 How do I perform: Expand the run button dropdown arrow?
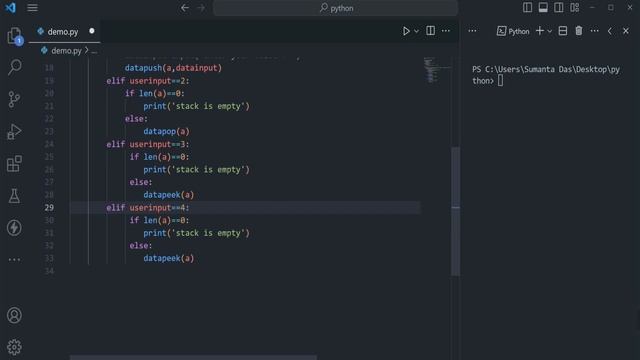point(416,31)
